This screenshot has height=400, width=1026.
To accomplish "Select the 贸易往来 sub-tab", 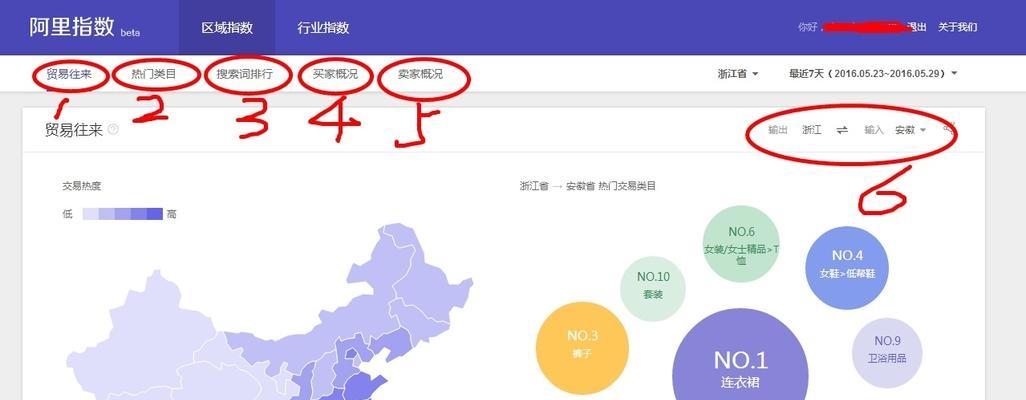I will click(68, 74).
